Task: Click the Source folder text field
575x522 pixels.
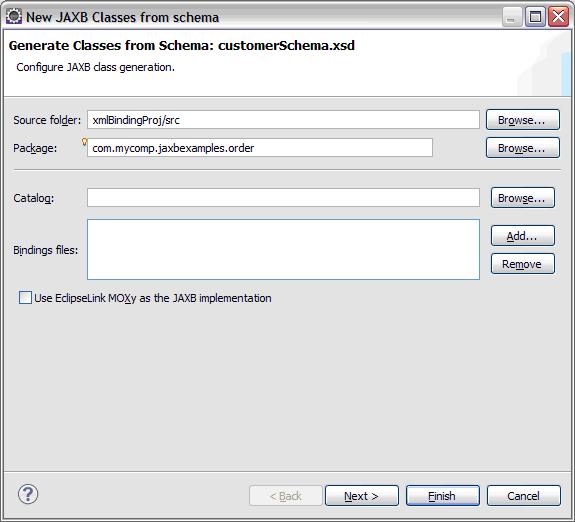Action: click(283, 120)
